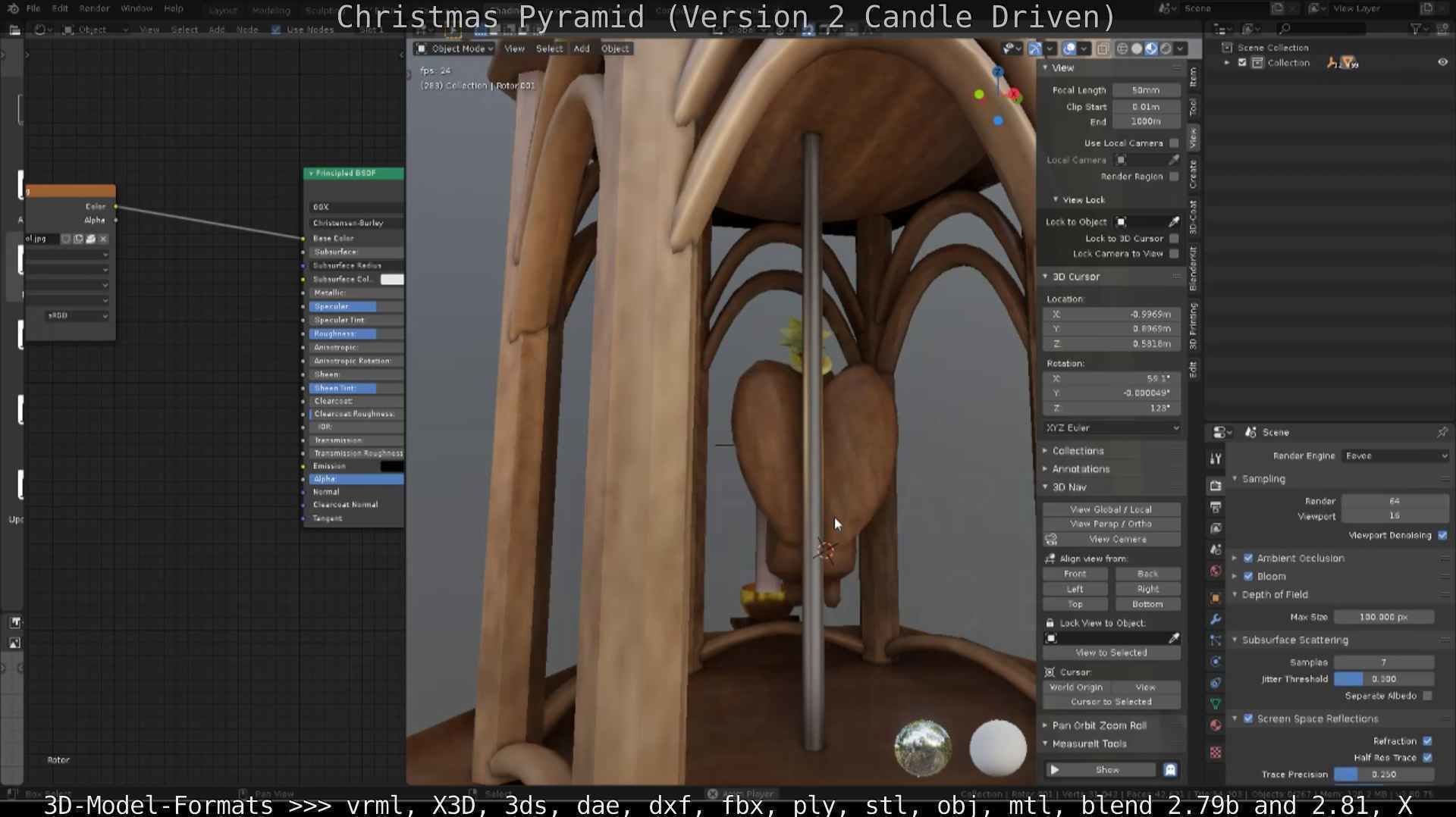Open the Output properties tab icon
This screenshot has height=817, width=1456.
[1216, 507]
